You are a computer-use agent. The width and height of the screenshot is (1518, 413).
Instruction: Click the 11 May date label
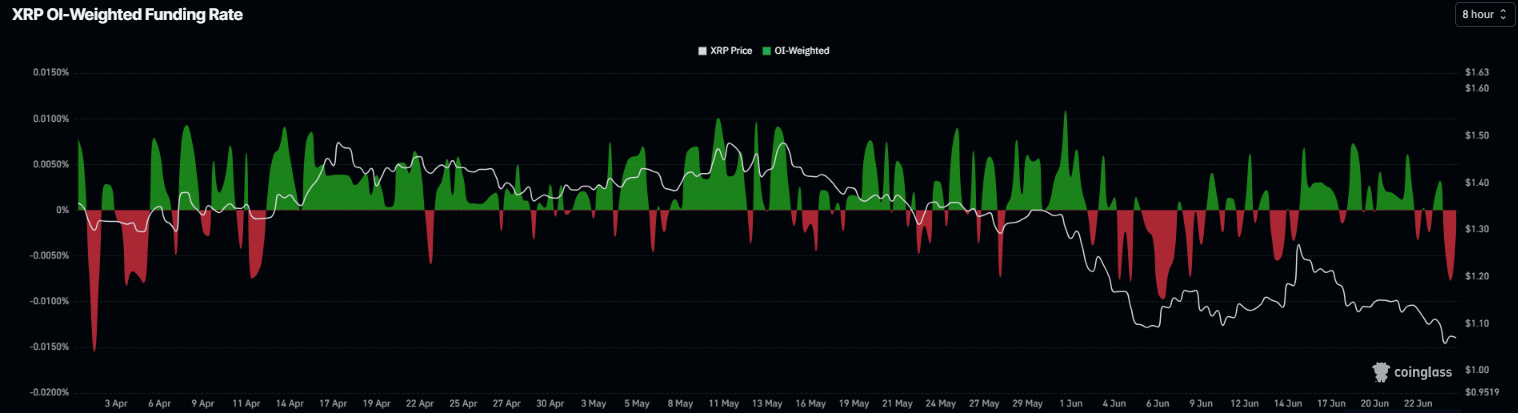[724, 403]
